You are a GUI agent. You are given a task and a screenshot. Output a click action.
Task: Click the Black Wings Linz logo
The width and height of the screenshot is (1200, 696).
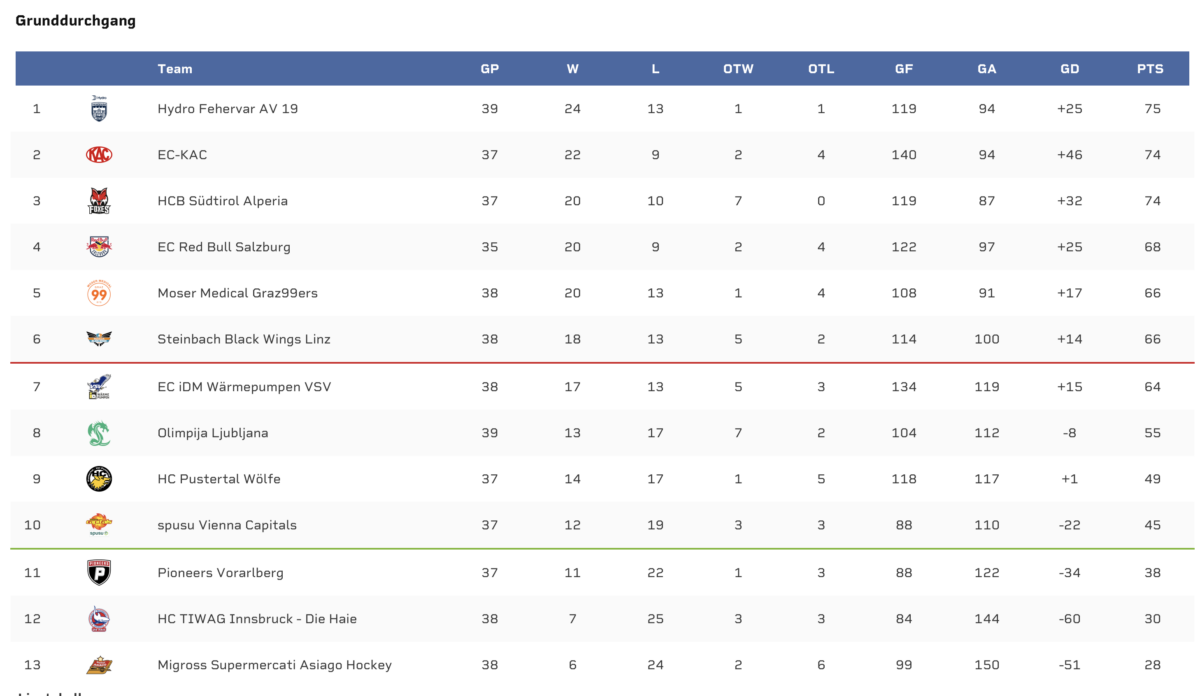(99, 339)
